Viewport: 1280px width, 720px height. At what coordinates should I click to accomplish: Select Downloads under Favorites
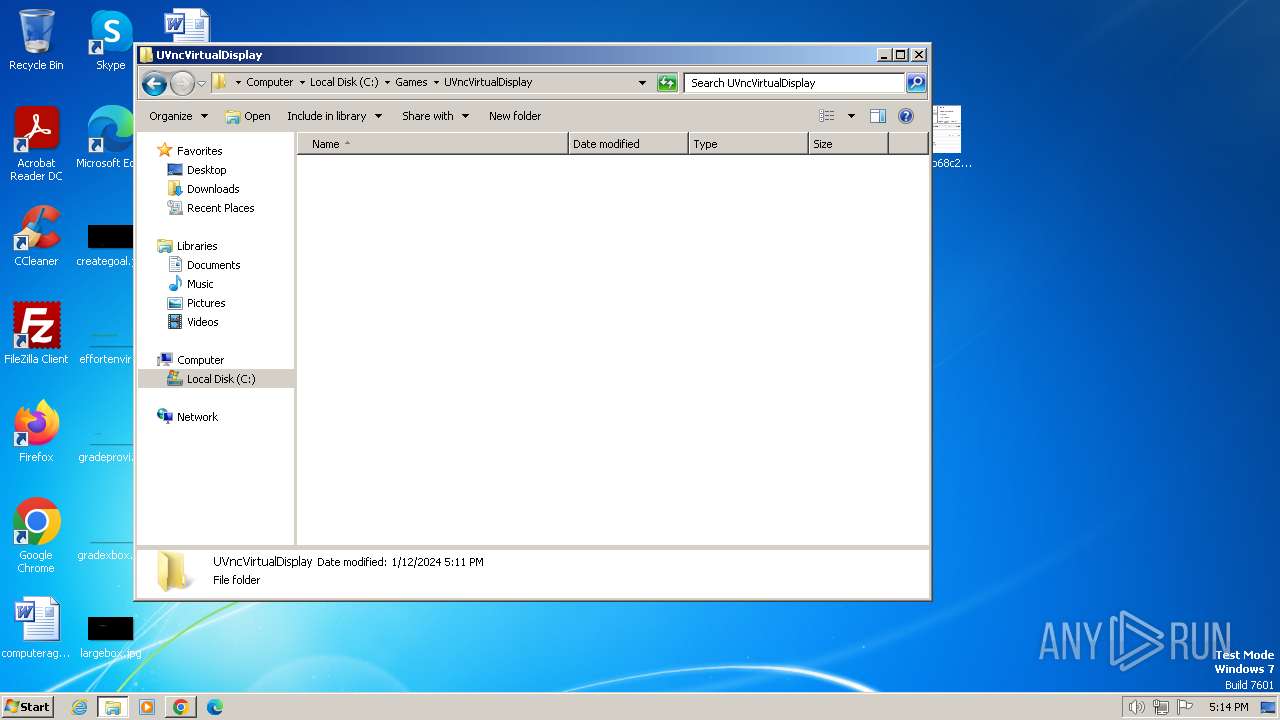pyautogui.click(x=212, y=189)
